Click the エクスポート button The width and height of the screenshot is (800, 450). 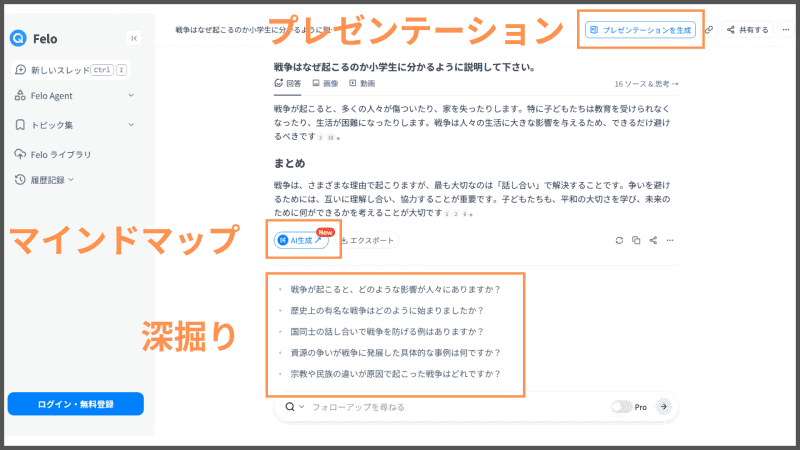click(368, 240)
